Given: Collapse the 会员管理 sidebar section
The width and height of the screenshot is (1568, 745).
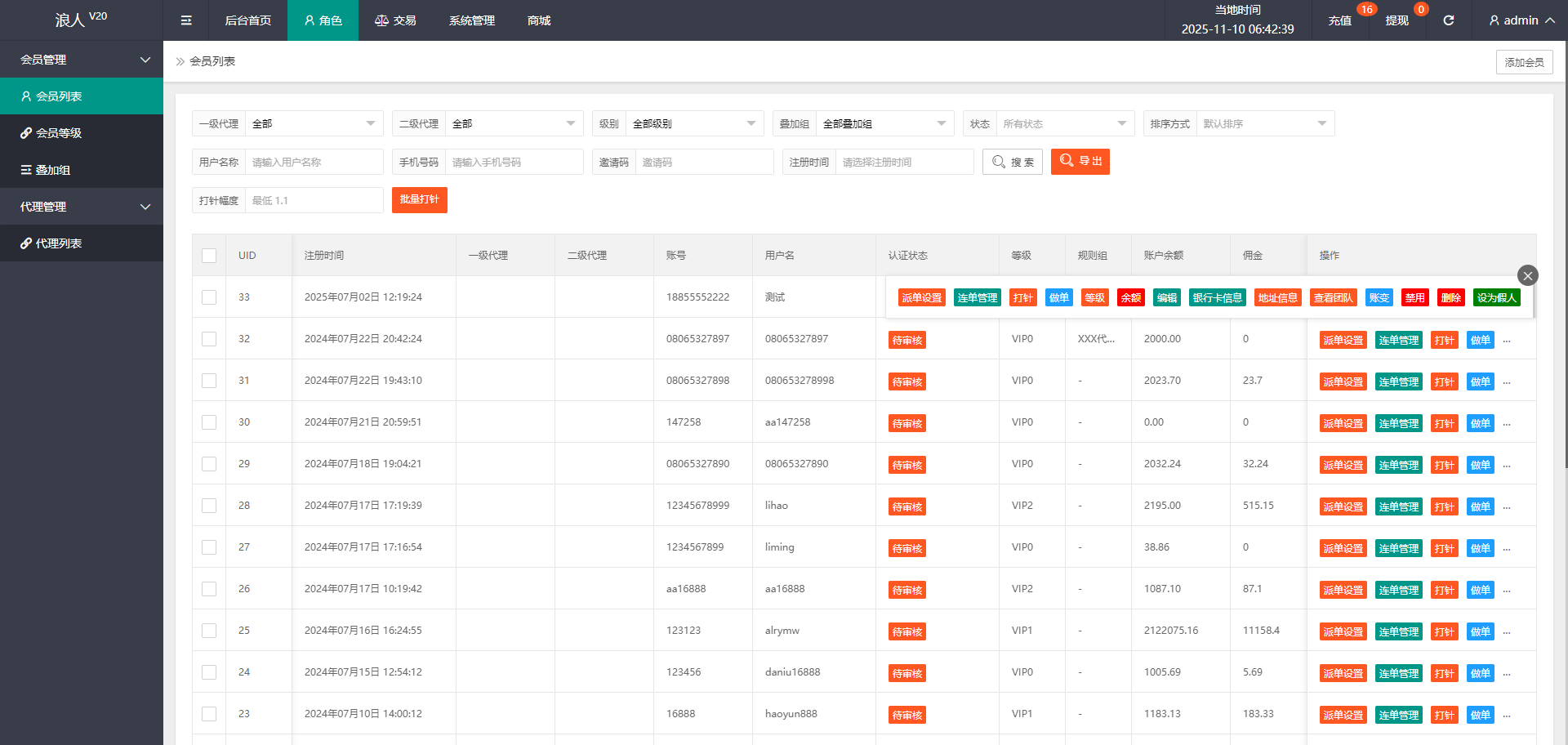Looking at the screenshot, I should click(82, 60).
